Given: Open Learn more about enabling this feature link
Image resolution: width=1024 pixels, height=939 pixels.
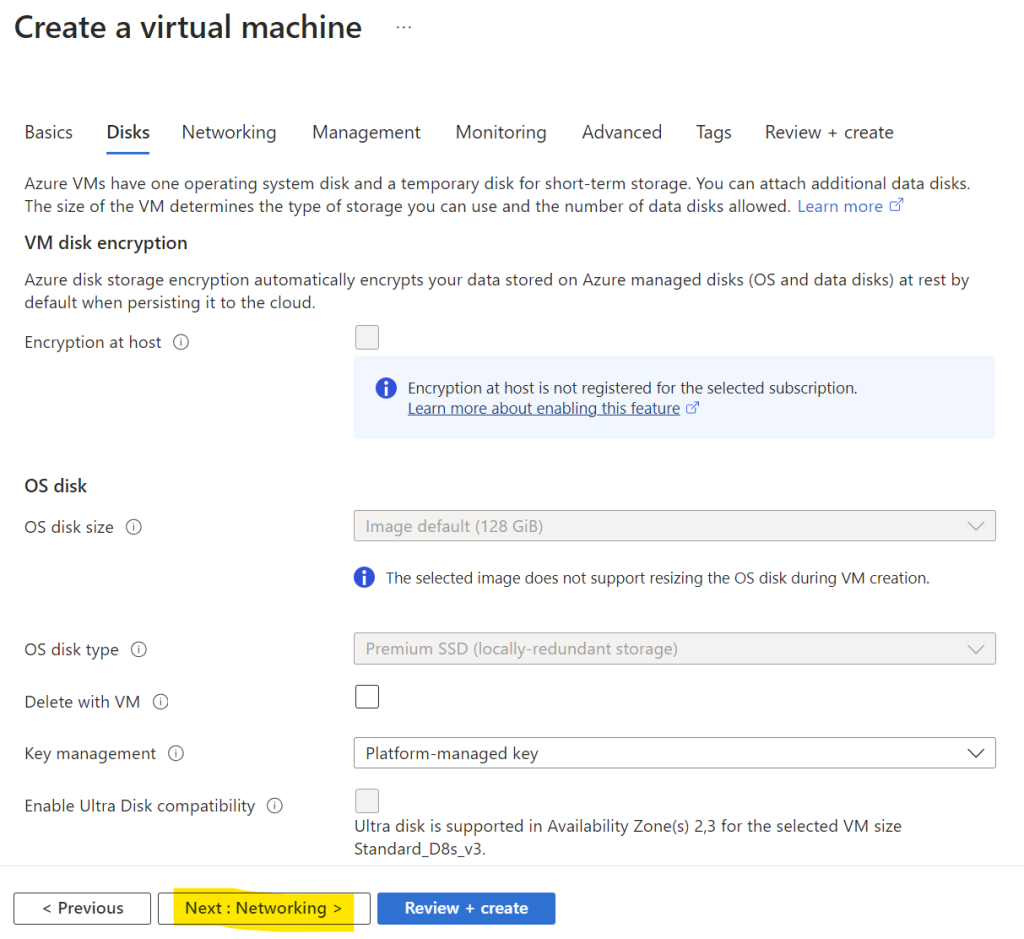Looking at the screenshot, I should click(544, 409).
